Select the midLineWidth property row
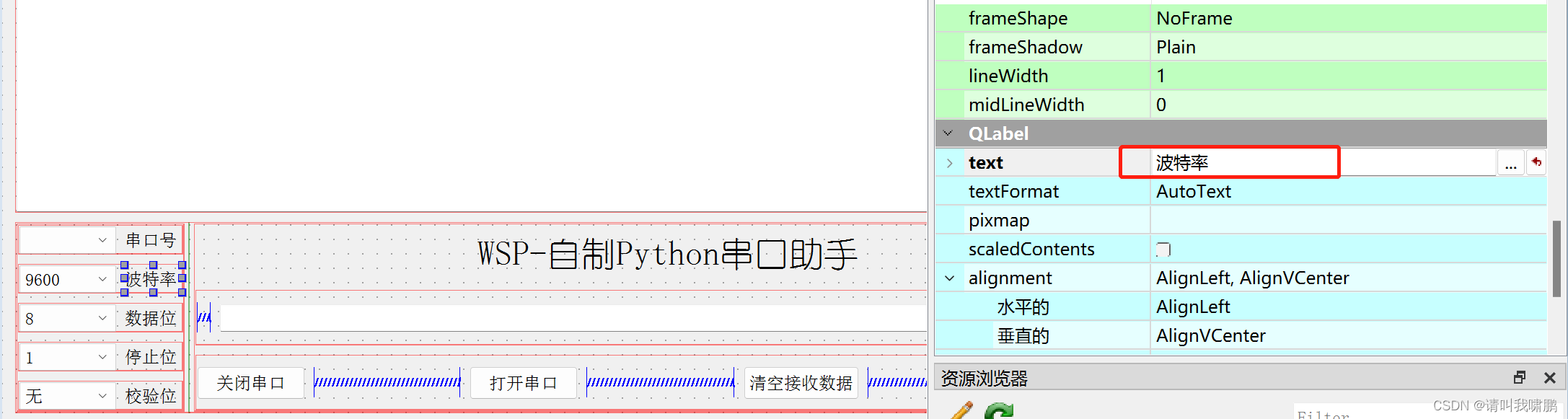Image resolution: width=1568 pixels, height=419 pixels. [x=1241, y=105]
